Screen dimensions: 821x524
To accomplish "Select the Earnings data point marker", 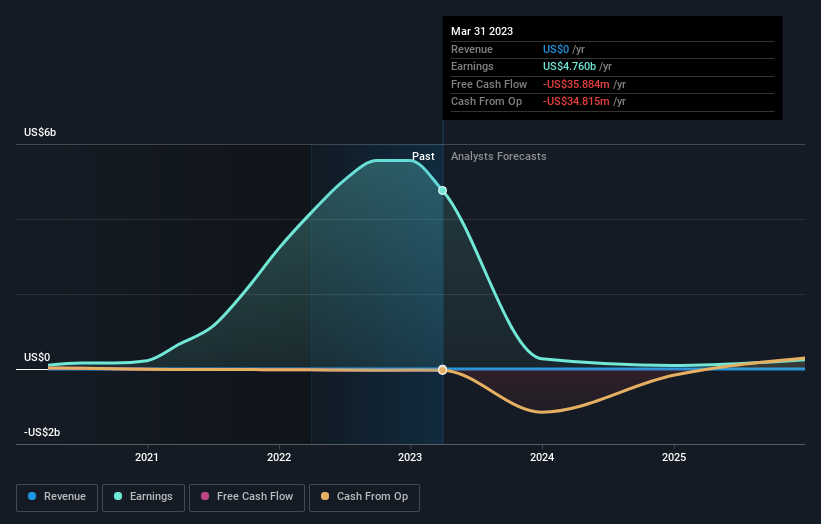I will (x=442, y=191).
